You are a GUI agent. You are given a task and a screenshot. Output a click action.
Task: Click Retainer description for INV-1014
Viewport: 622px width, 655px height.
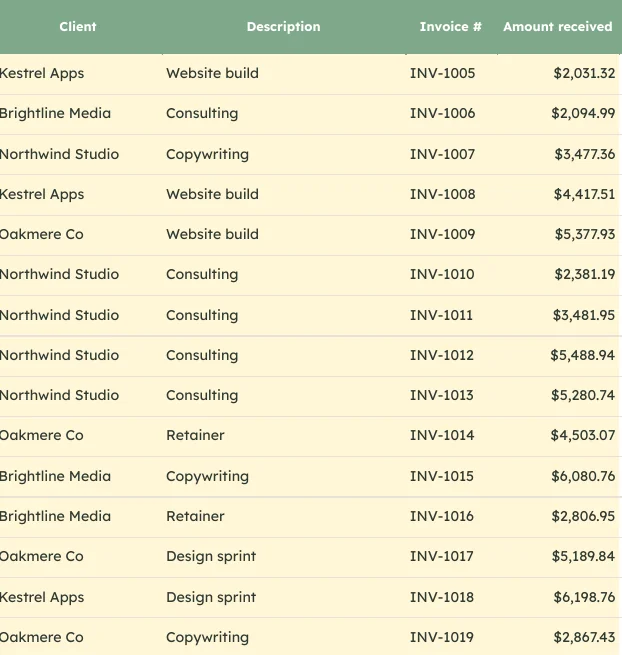coord(195,435)
